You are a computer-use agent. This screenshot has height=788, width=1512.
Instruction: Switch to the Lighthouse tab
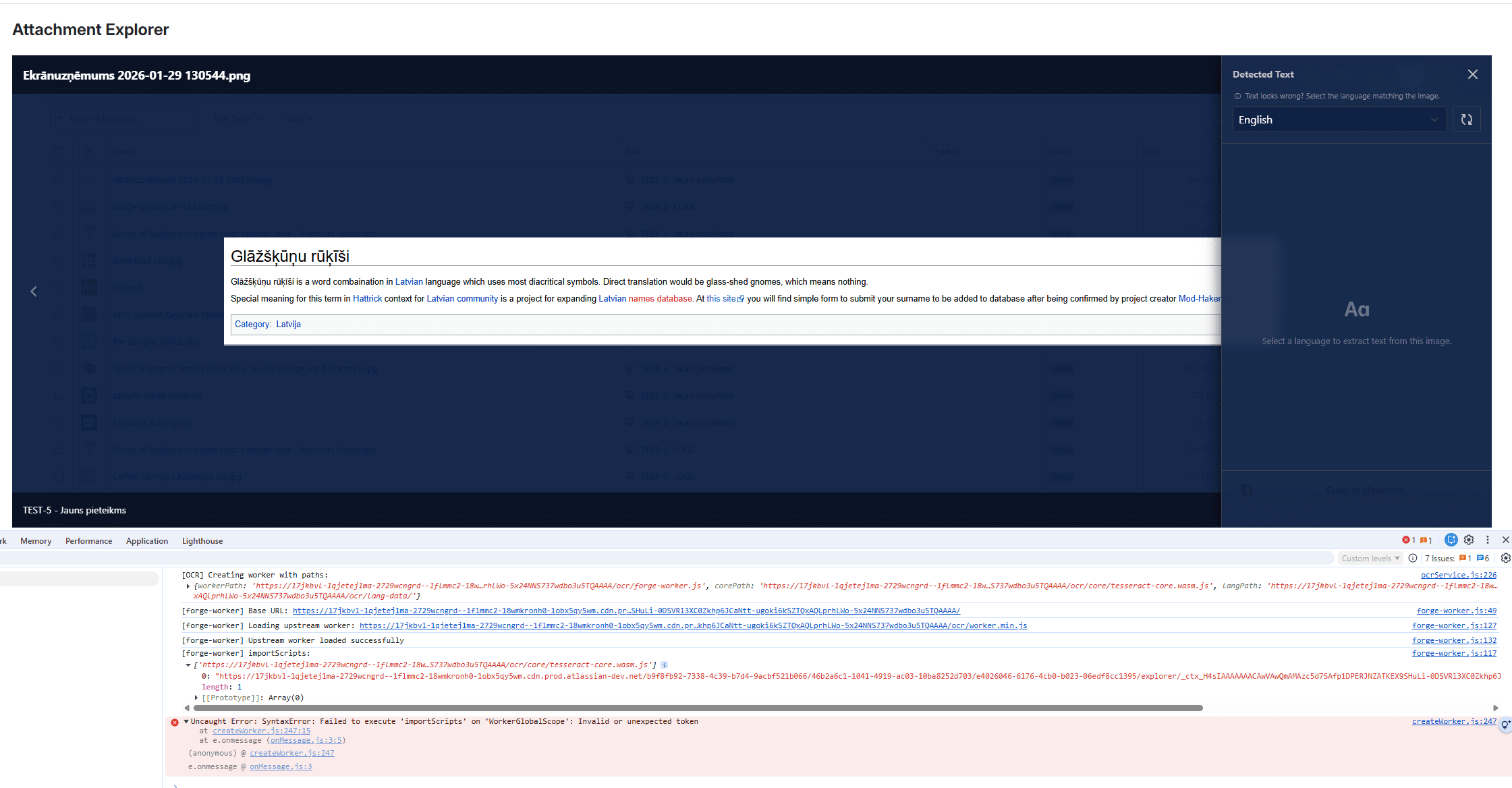(x=202, y=540)
